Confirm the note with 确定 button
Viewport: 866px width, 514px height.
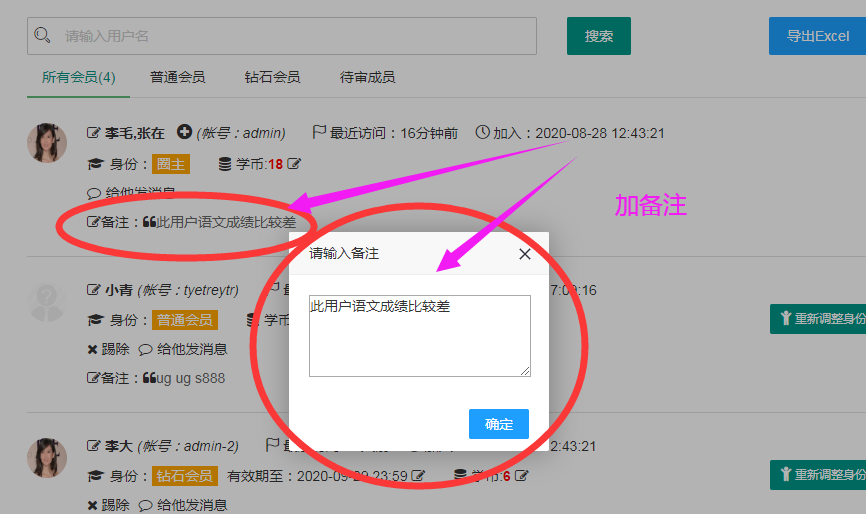tap(499, 424)
